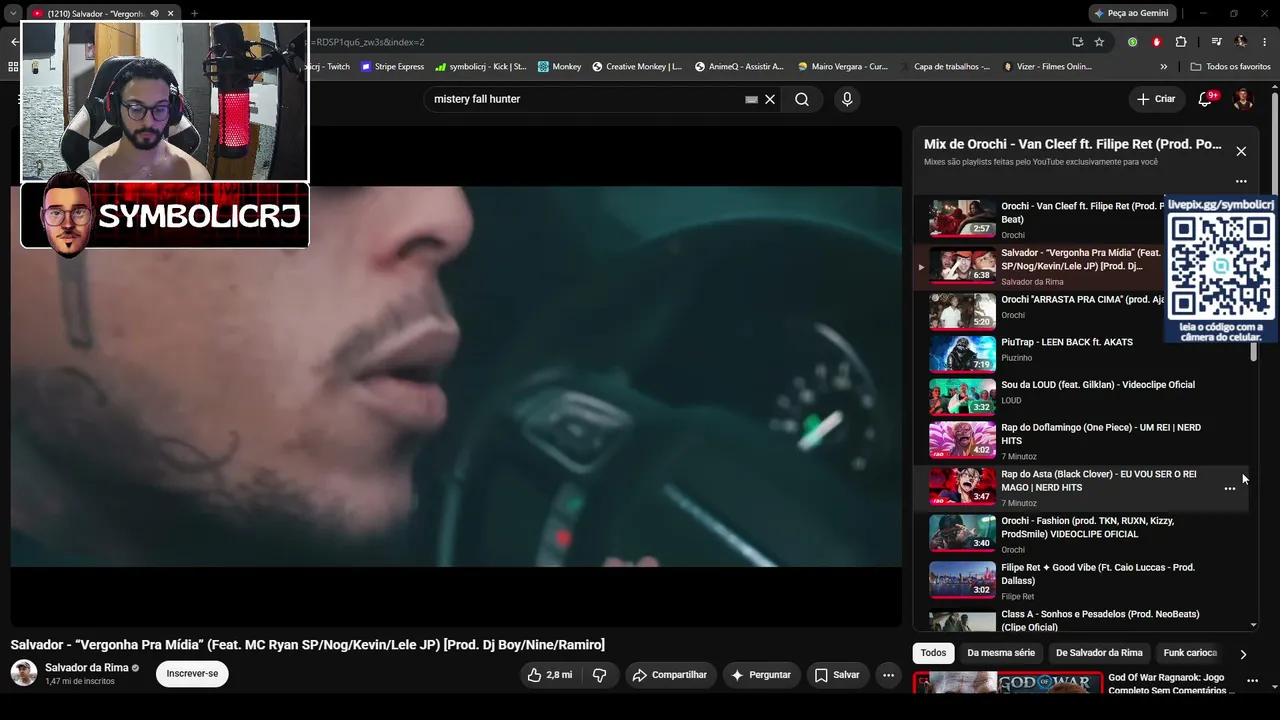The image size is (1280, 720).
Task: Open the Chrome extensions puzzle icon
Action: click(x=1181, y=42)
